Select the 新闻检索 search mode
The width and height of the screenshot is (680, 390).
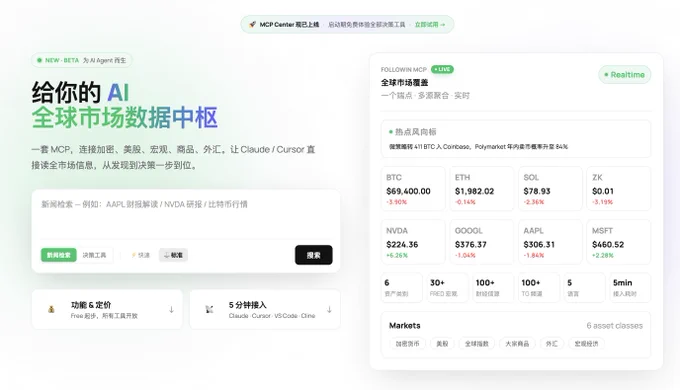59,255
